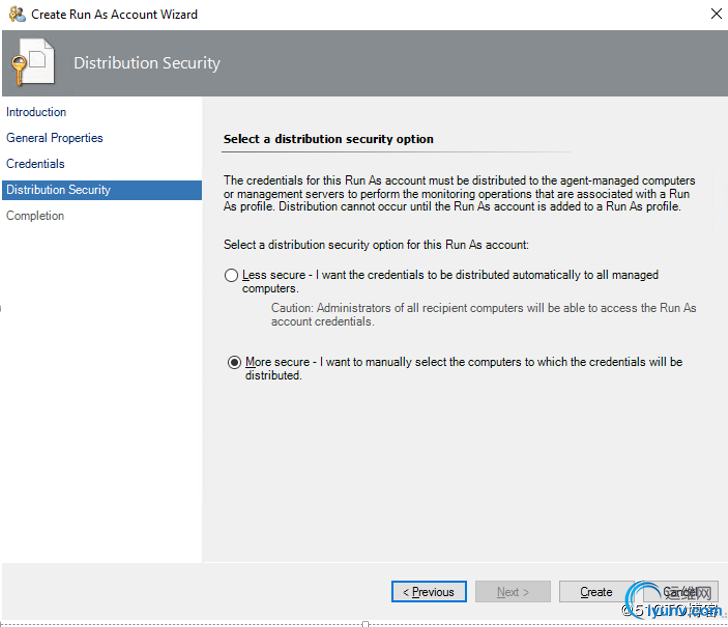Click the wizard icon in the title bar
The height and width of the screenshot is (627, 728).
[15, 14]
